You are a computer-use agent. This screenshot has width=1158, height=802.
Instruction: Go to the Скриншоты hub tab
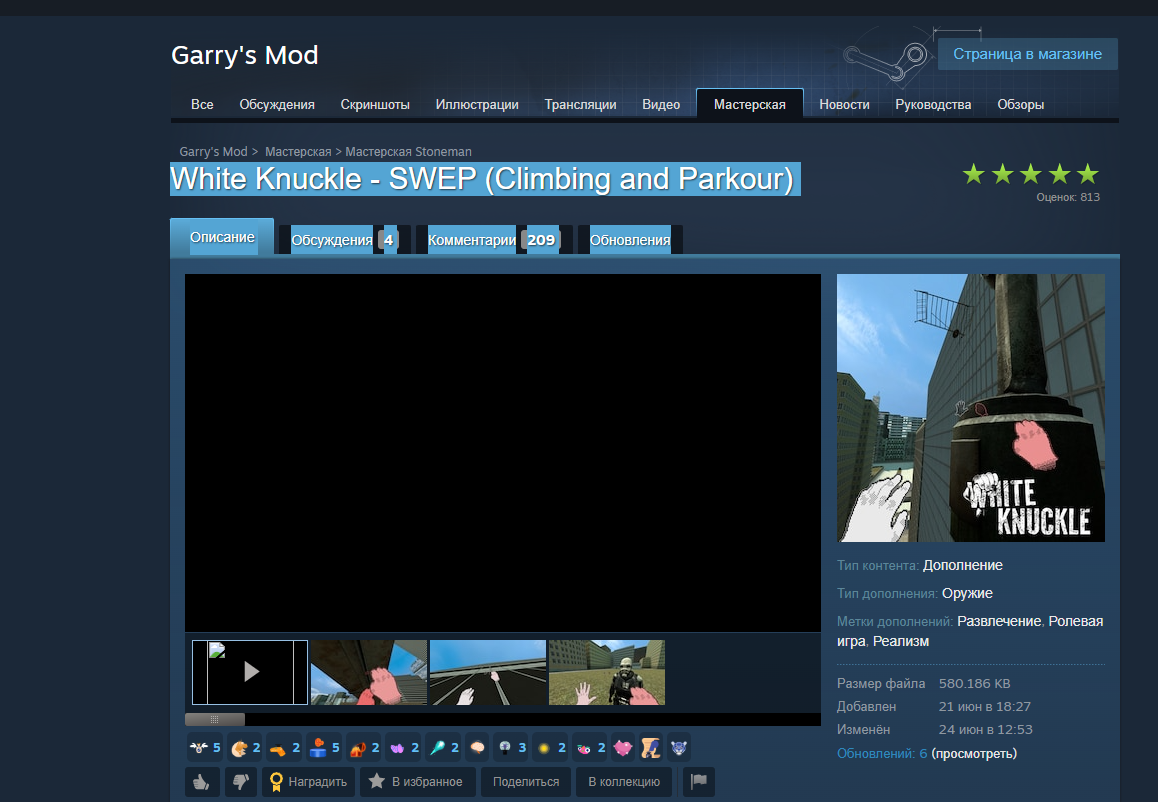(x=375, y=104)
